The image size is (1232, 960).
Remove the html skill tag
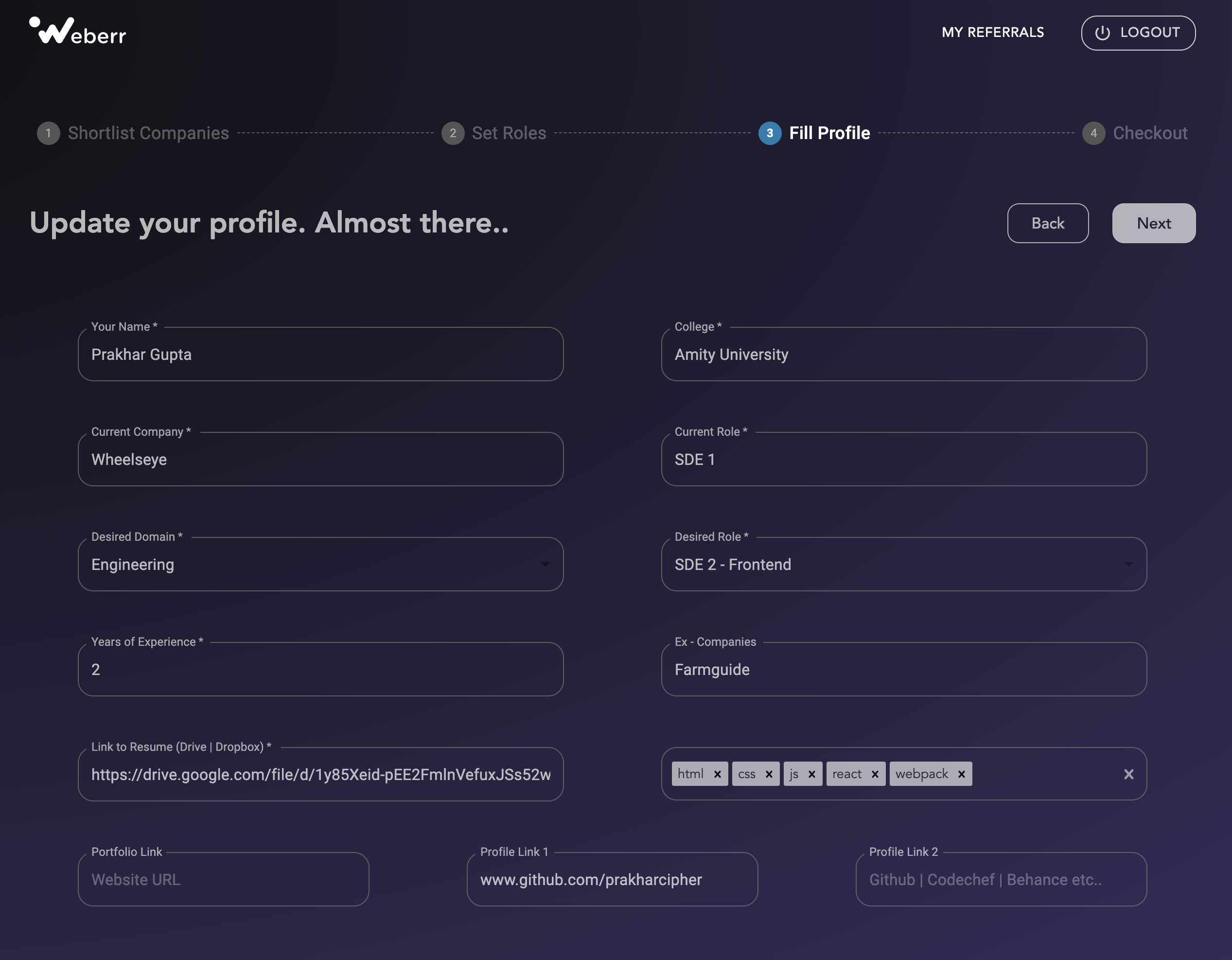coord(717,774)
